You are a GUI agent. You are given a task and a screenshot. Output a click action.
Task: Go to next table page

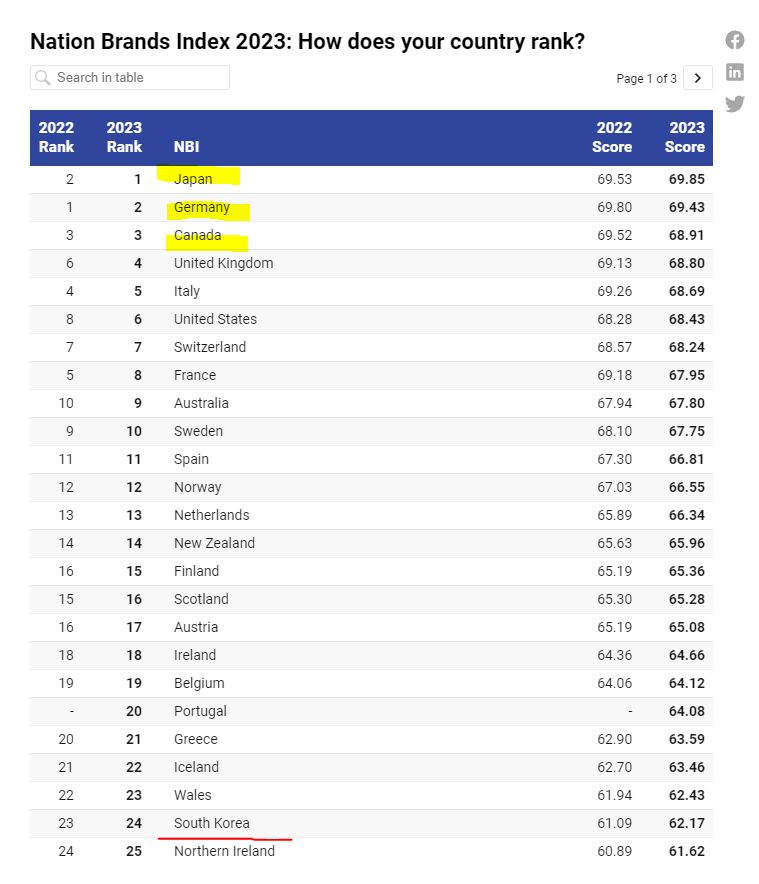point(699,78)
